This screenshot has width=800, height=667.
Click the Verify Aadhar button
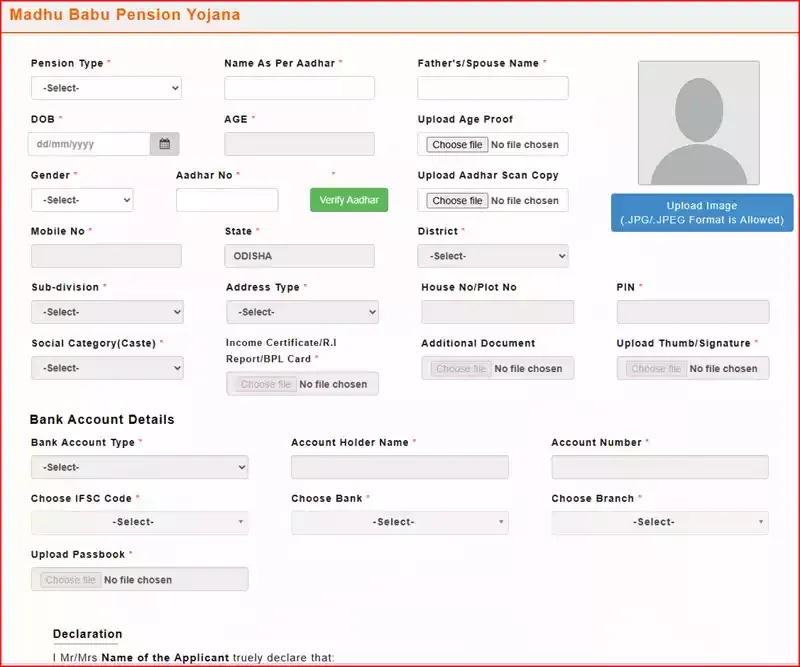tap(349, 200)
